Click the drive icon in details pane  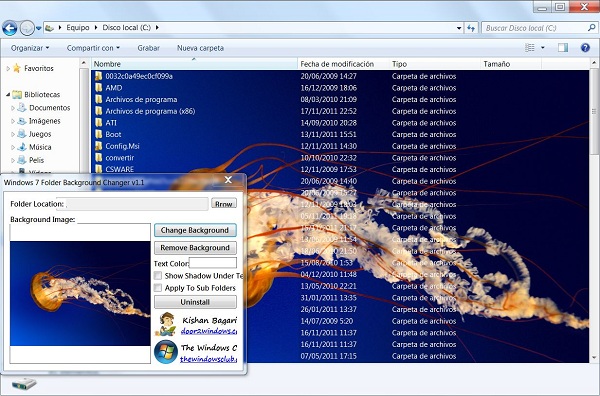(x=24, y=383)
